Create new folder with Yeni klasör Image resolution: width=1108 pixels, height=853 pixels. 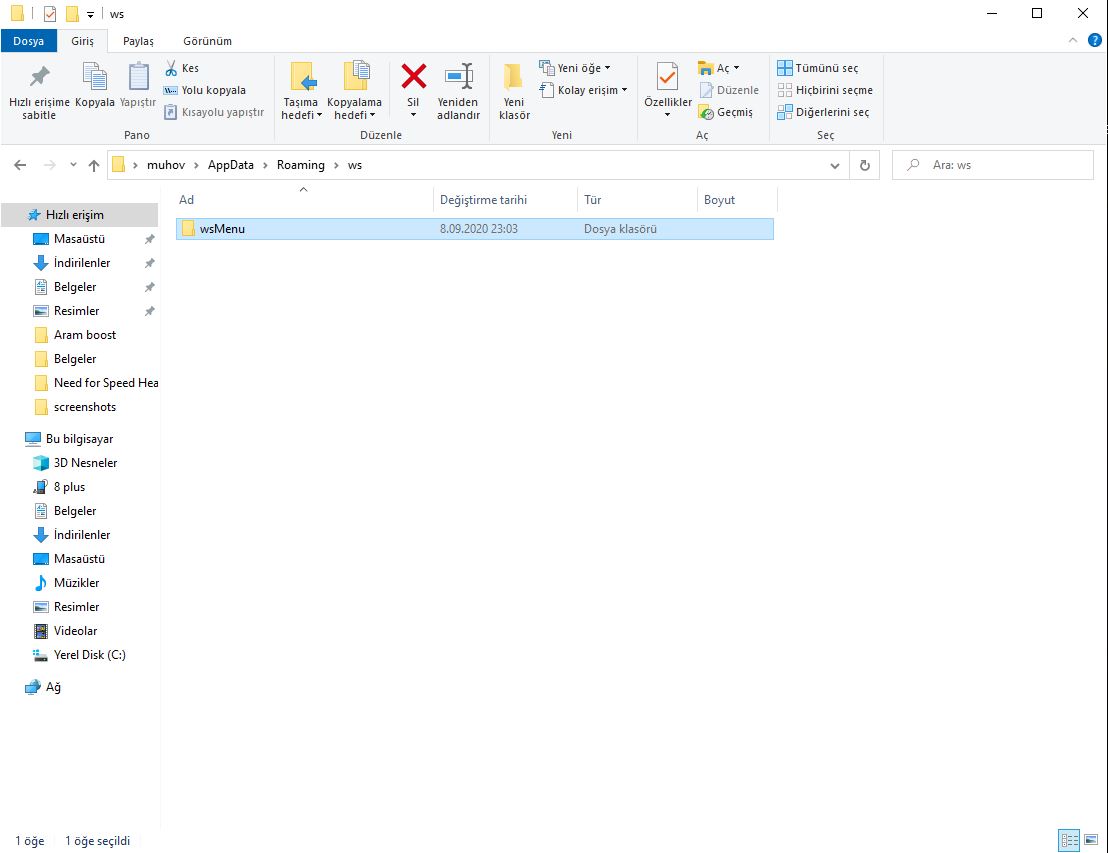click(x=514, y=92)
